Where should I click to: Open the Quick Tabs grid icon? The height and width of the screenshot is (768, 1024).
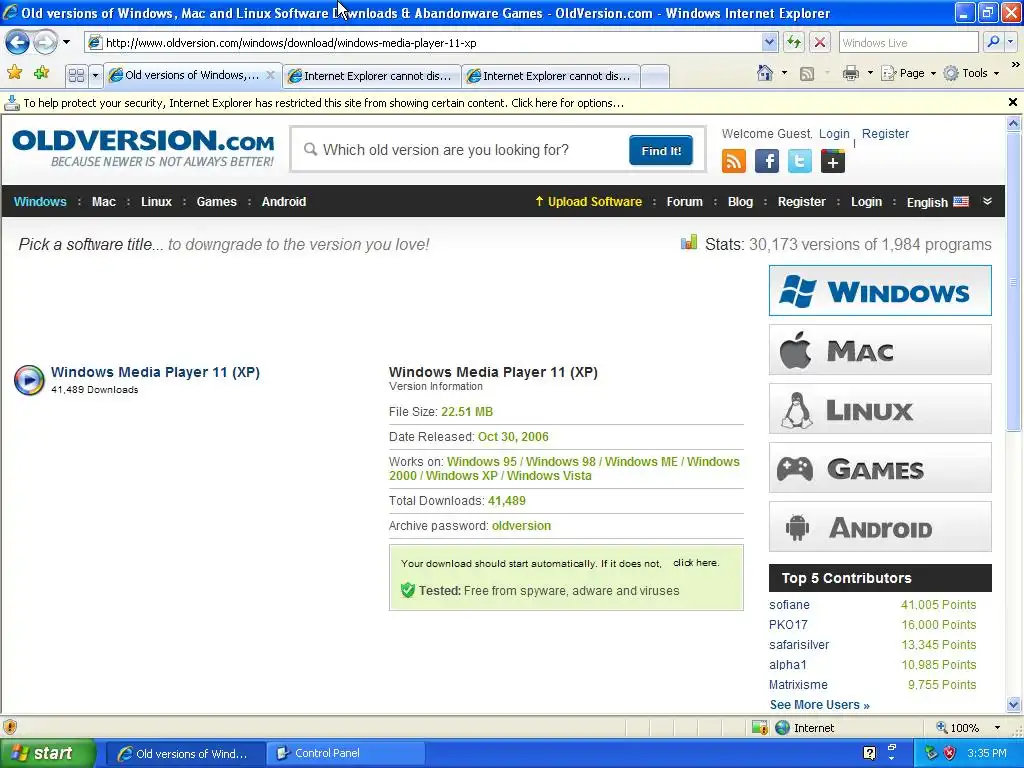point(76,76)
